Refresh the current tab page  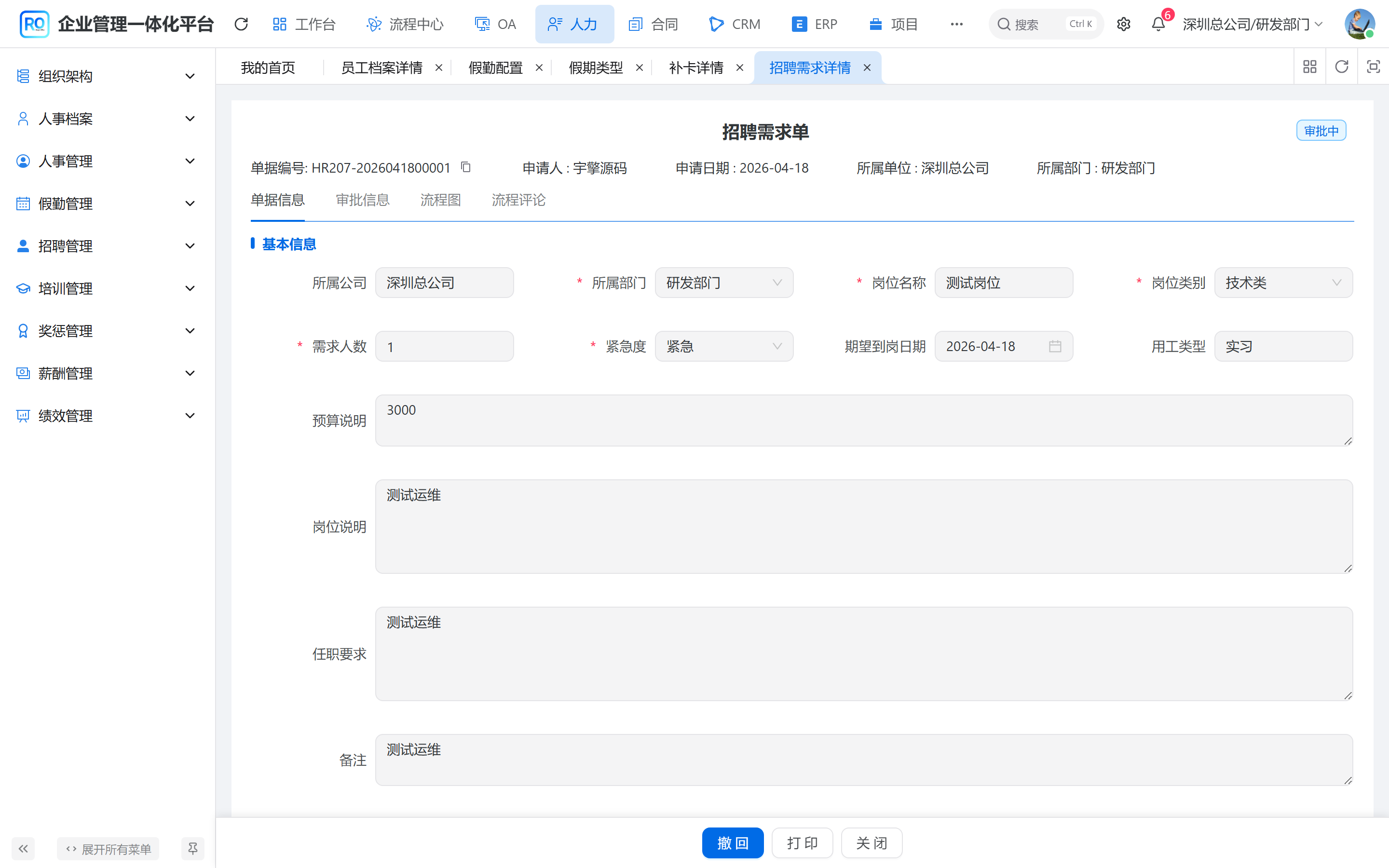1341,67
